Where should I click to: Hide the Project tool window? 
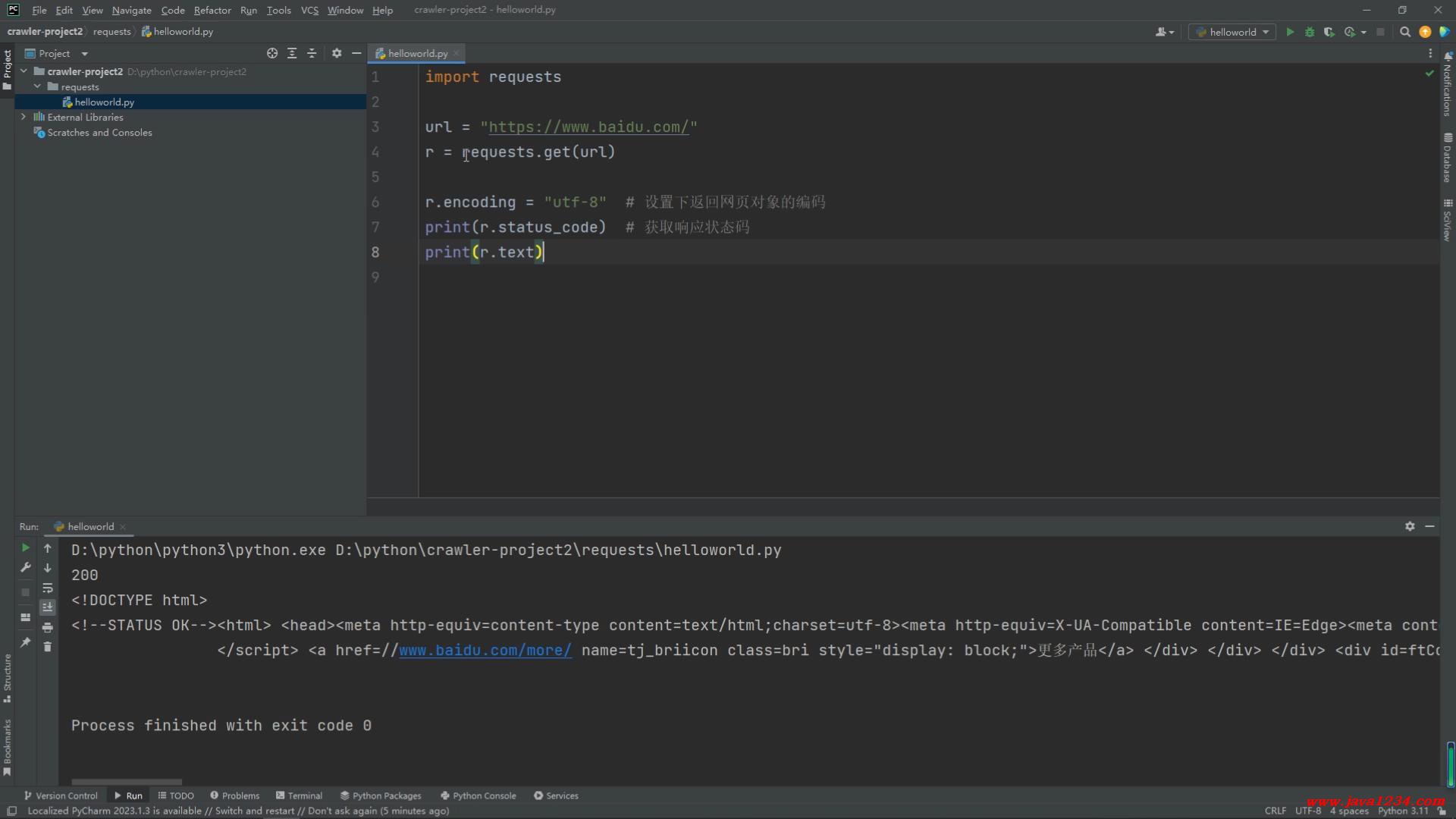pyautogui.click(x=356, y=53)
